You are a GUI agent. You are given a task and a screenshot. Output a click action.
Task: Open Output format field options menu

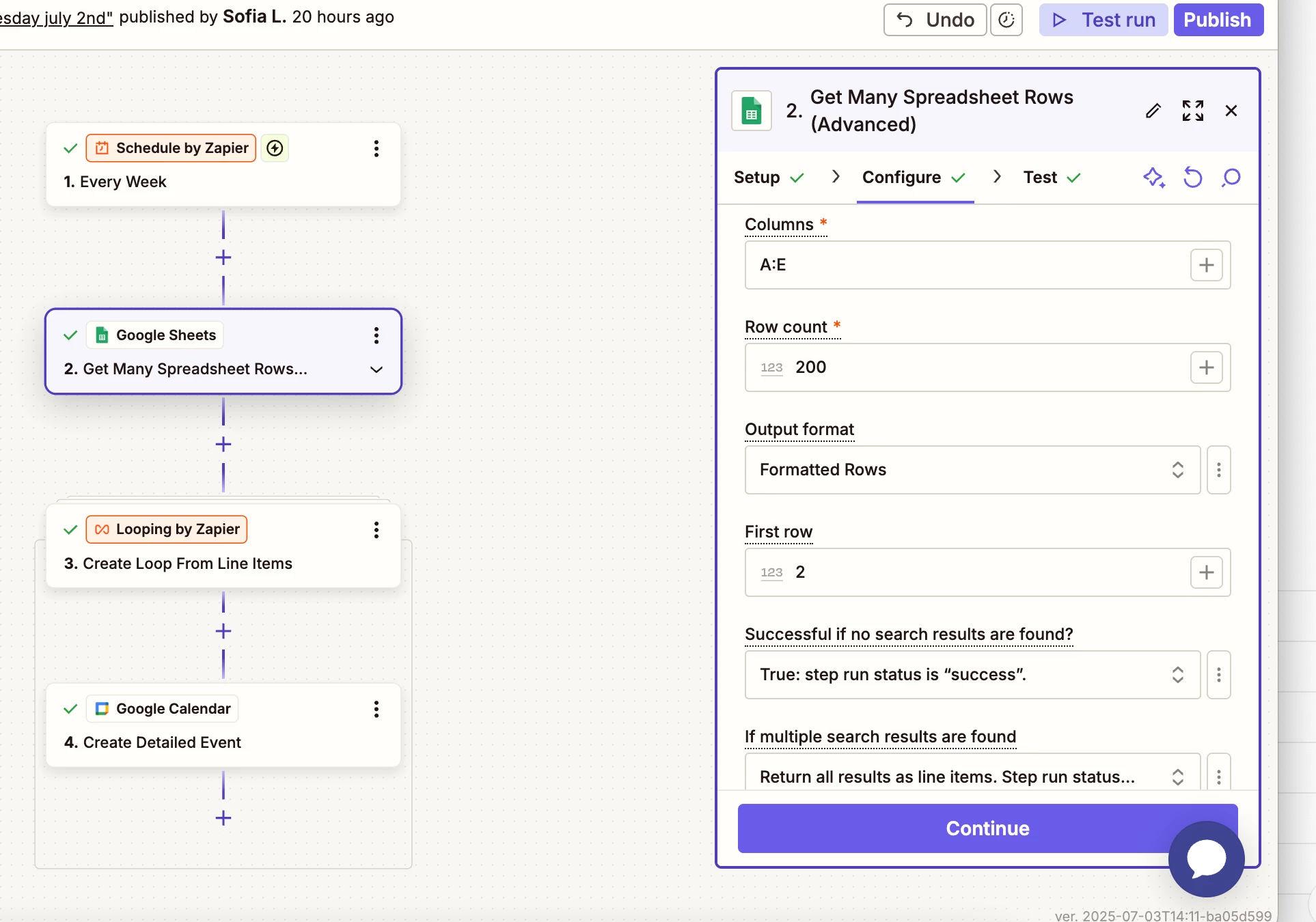pyautogui.click(x=1219, y=470)
